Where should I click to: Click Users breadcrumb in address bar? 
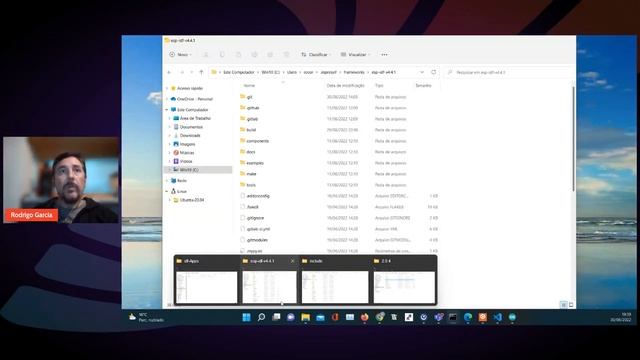click(x=292, y=72)
